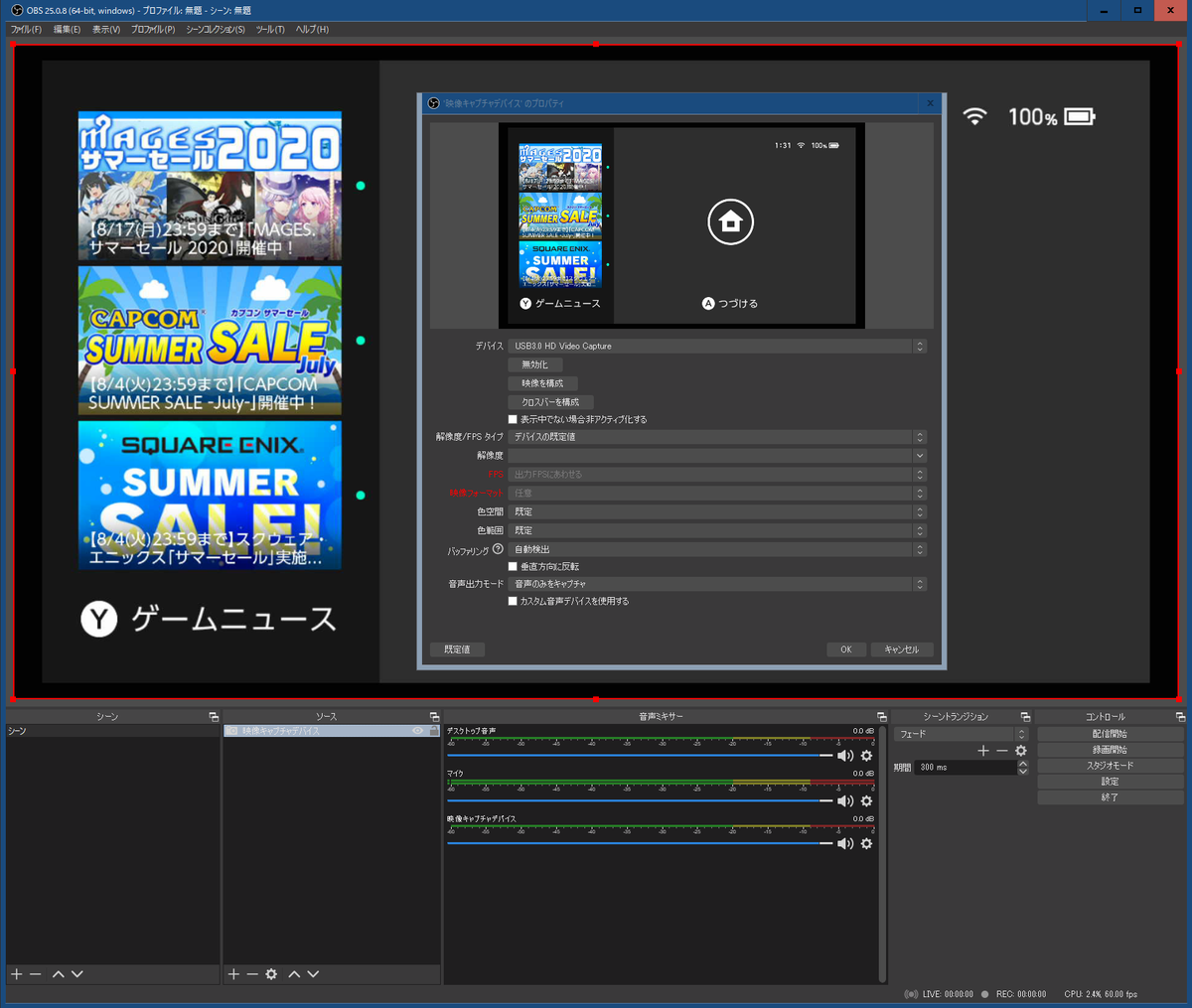
Task: Add a new source with plus icon
Action: pyautogui.click(x=233, y=974)
